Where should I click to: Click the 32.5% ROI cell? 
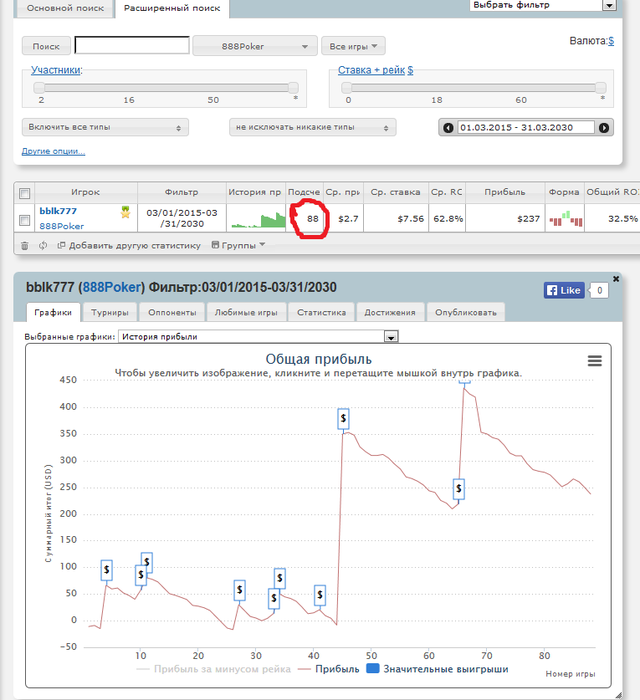click(x=612, y=219)
